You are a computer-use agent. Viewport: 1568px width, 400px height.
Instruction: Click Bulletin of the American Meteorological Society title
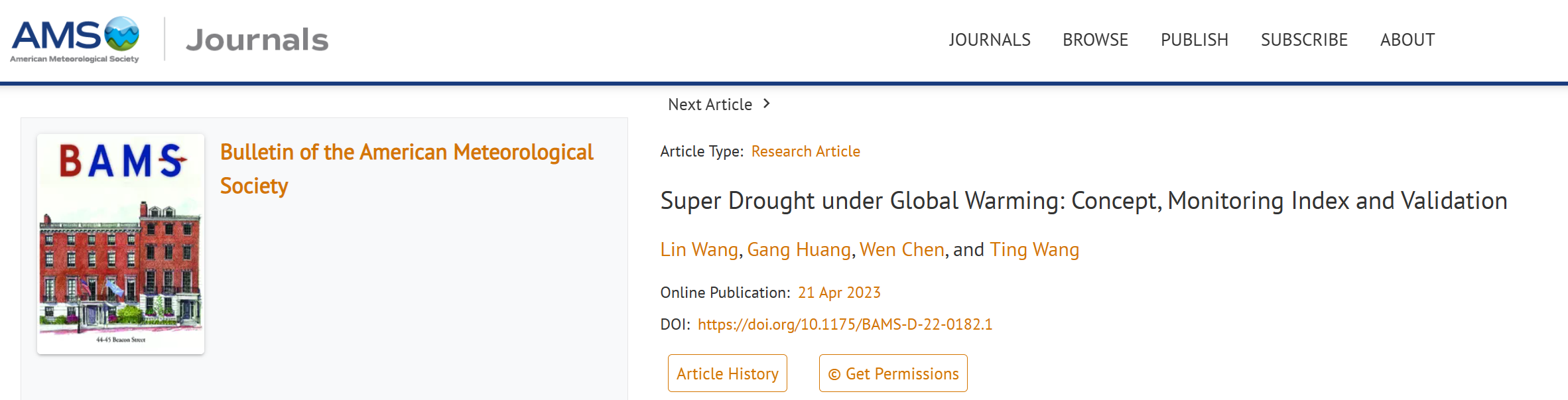(407, 169)
